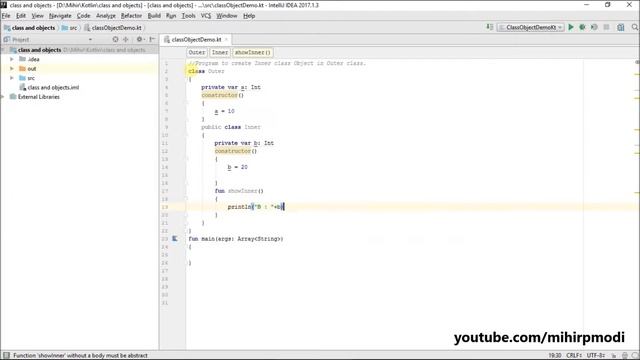
Task: Click the Stop process square icon
Action: (607, 27)
